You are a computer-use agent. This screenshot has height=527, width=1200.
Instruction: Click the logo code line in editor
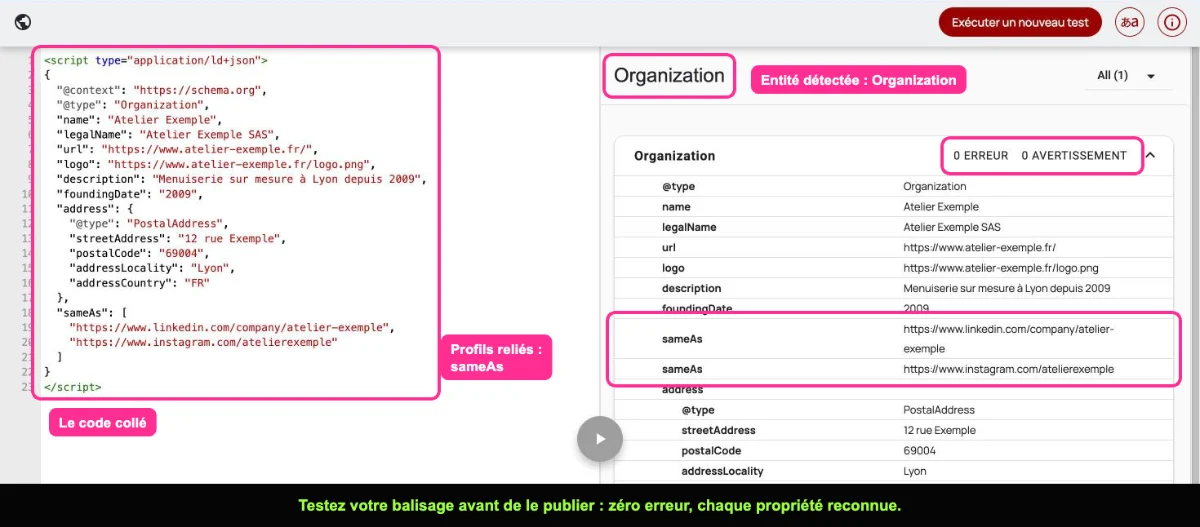pyautogui.click(x=216, y=164)
